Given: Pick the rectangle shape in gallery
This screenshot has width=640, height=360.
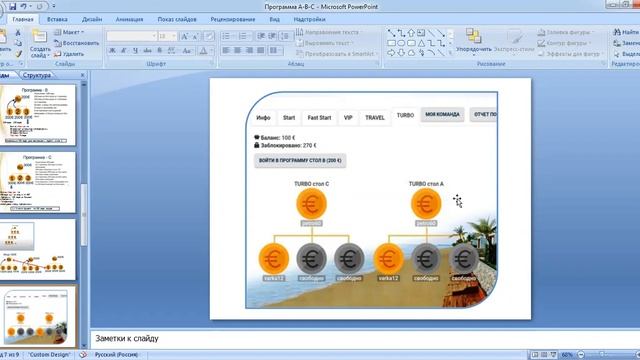Looking at the screenshot, I should (391, 43).
